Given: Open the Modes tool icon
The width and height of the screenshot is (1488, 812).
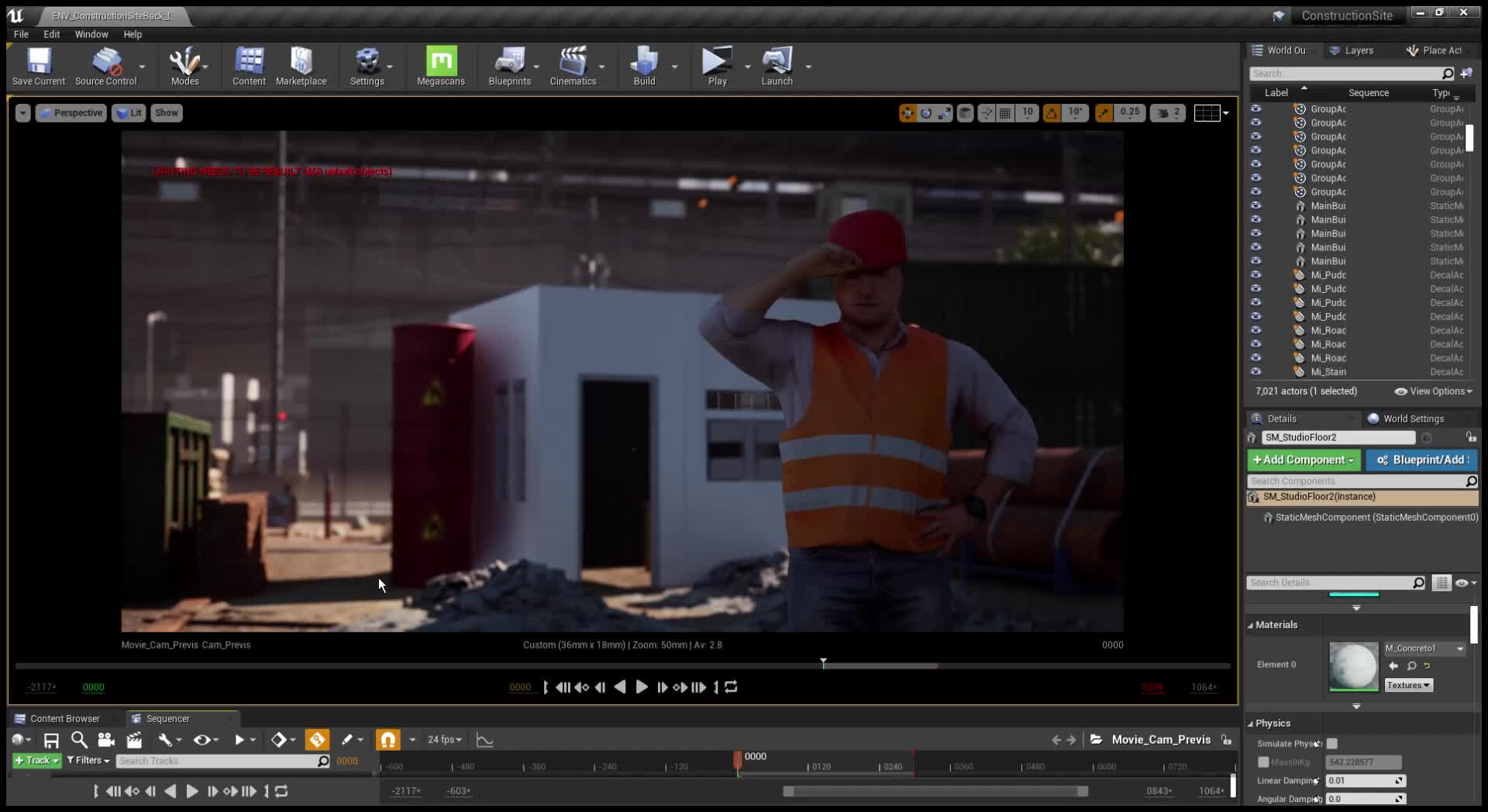Looking at the screenshot, I should pos(184,62).
